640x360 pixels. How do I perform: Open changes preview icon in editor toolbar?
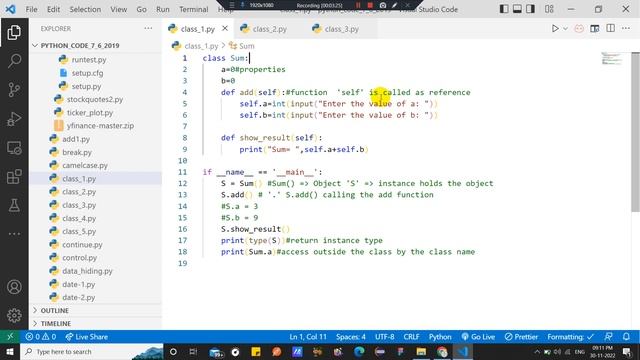coord(595,29)
